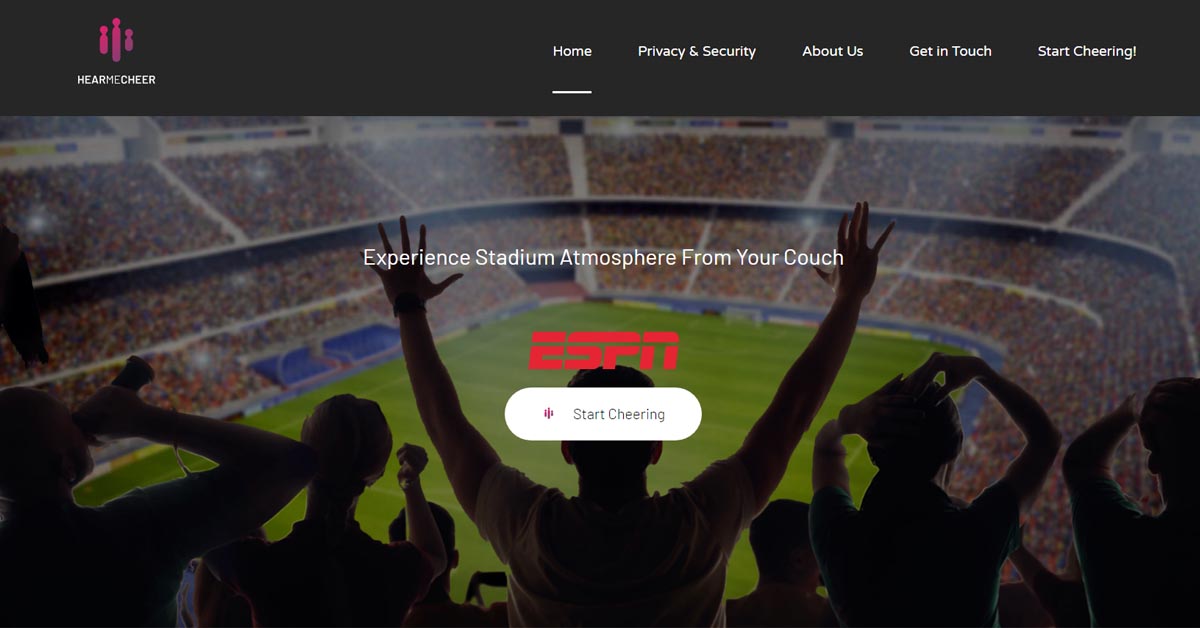The width and height of the screenshot is (1200, 628).
Task: Click the white underline beneath Home
Action: coord(572,91)
